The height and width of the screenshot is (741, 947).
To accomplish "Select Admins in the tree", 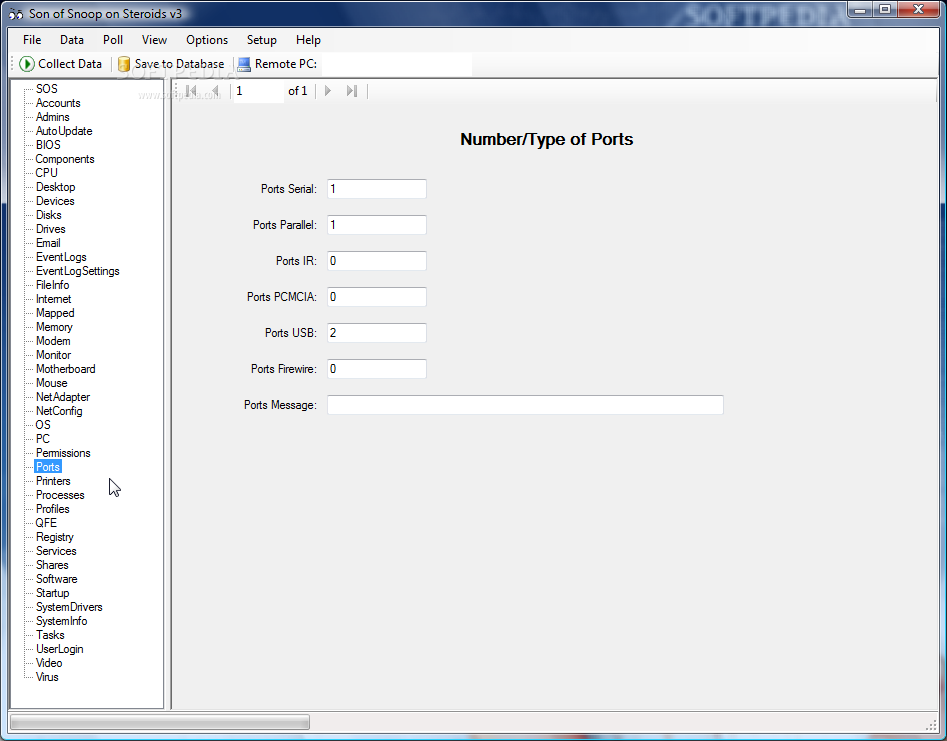I will coord(53,117).
